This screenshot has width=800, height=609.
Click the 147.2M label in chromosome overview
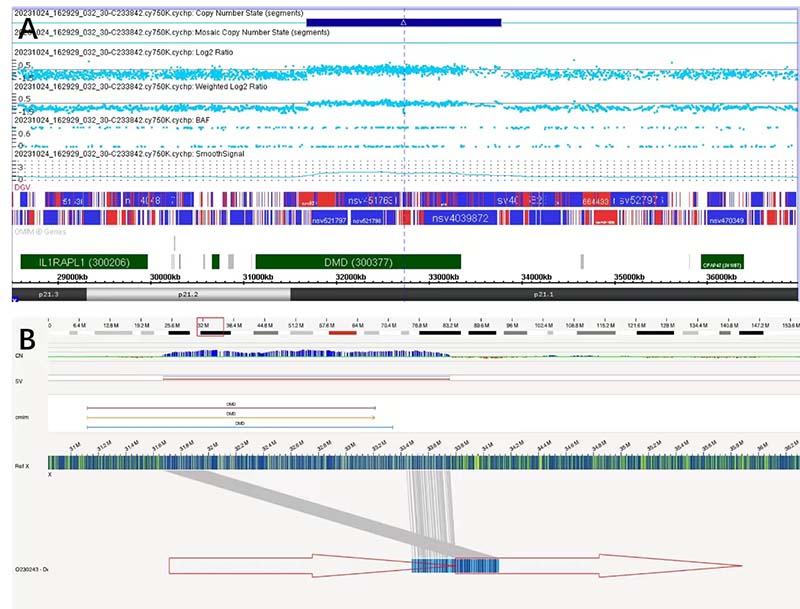coord(759,325)
